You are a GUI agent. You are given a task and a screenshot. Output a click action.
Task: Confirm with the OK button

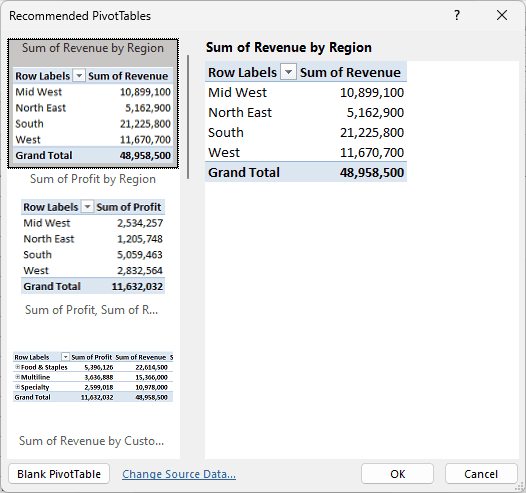click(398, 474)
